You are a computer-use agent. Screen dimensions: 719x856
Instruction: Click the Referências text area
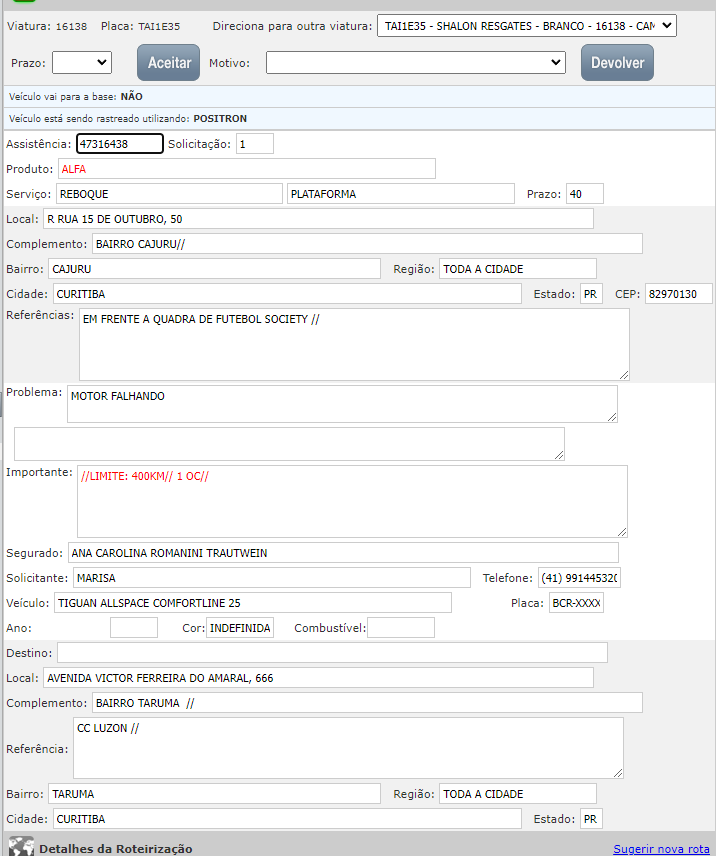click(x=354, y=344)
